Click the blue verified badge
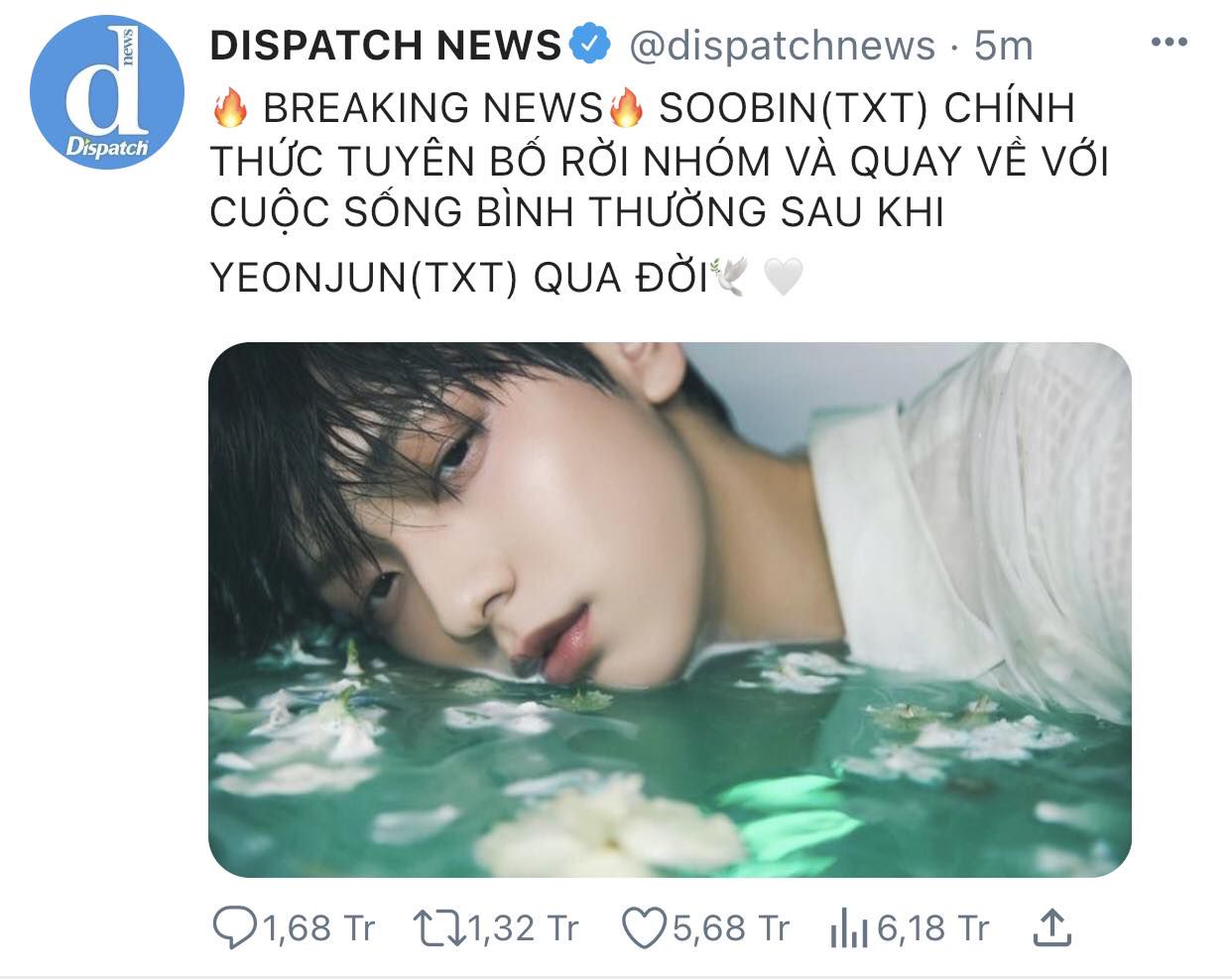The image size is (1232, 979). click(x=591, y=45)
